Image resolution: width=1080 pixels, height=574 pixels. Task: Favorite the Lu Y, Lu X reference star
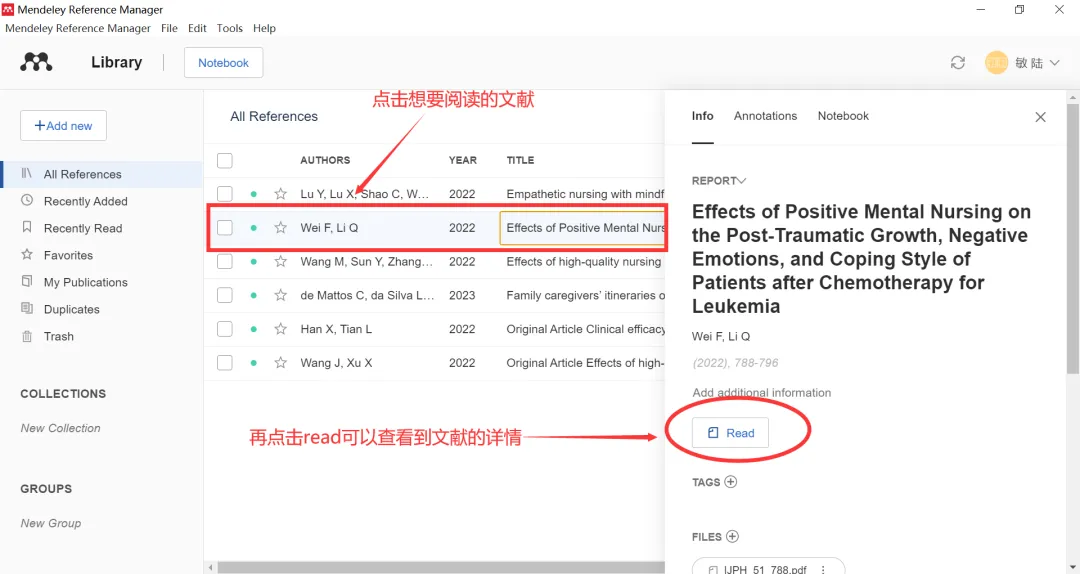click(x=280, y=194)
